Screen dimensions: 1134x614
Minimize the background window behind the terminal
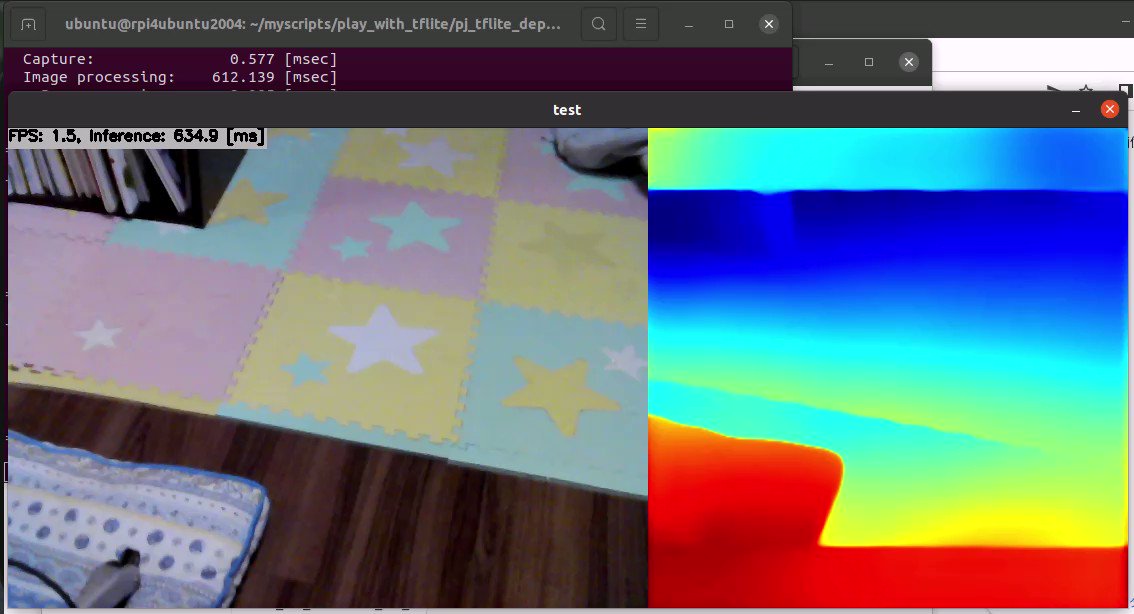tap(829, 63)
